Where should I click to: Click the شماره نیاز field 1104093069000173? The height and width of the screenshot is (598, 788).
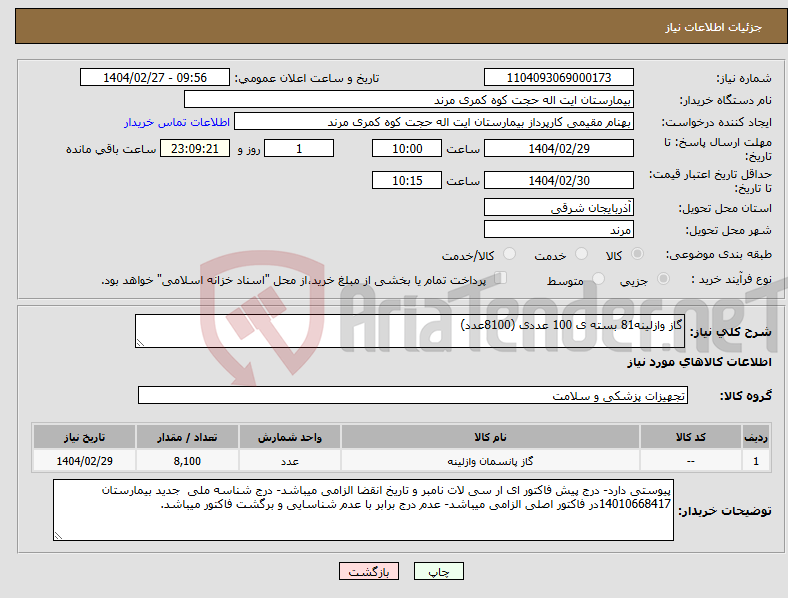[x=558, y=77]
